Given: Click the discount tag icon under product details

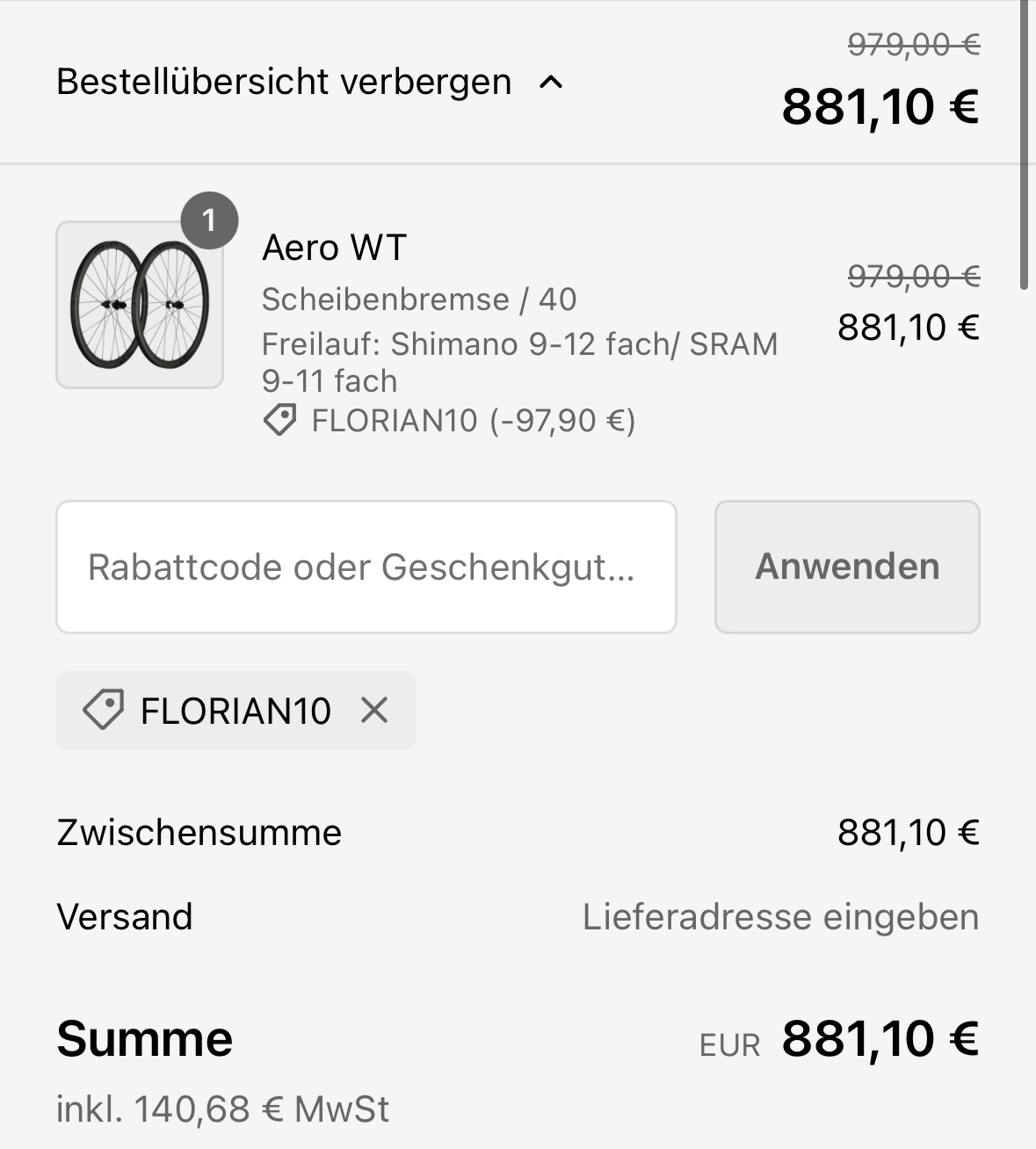Looking at the screenshot, I should point(280,420).
